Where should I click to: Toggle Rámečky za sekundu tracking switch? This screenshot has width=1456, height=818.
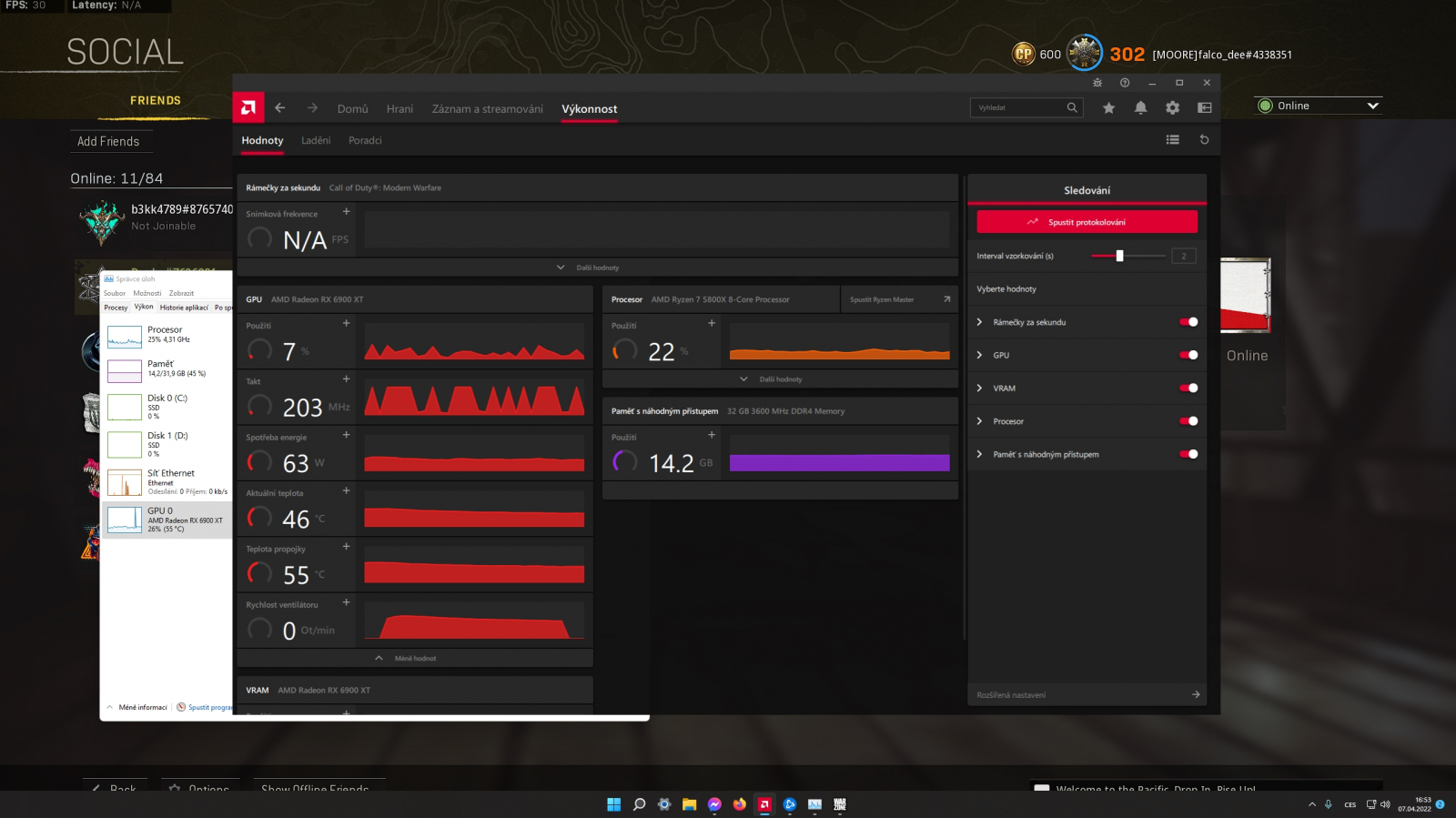click(1188, 322)
